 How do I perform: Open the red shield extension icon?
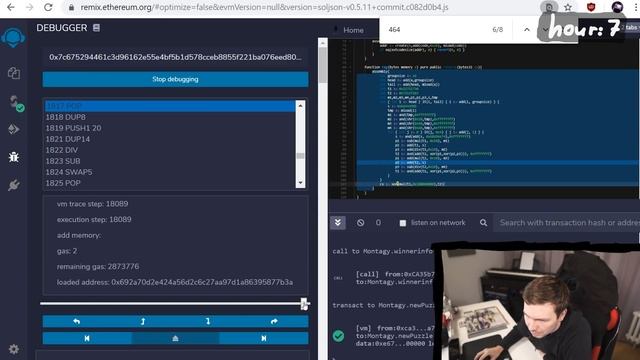pos(591,7)
